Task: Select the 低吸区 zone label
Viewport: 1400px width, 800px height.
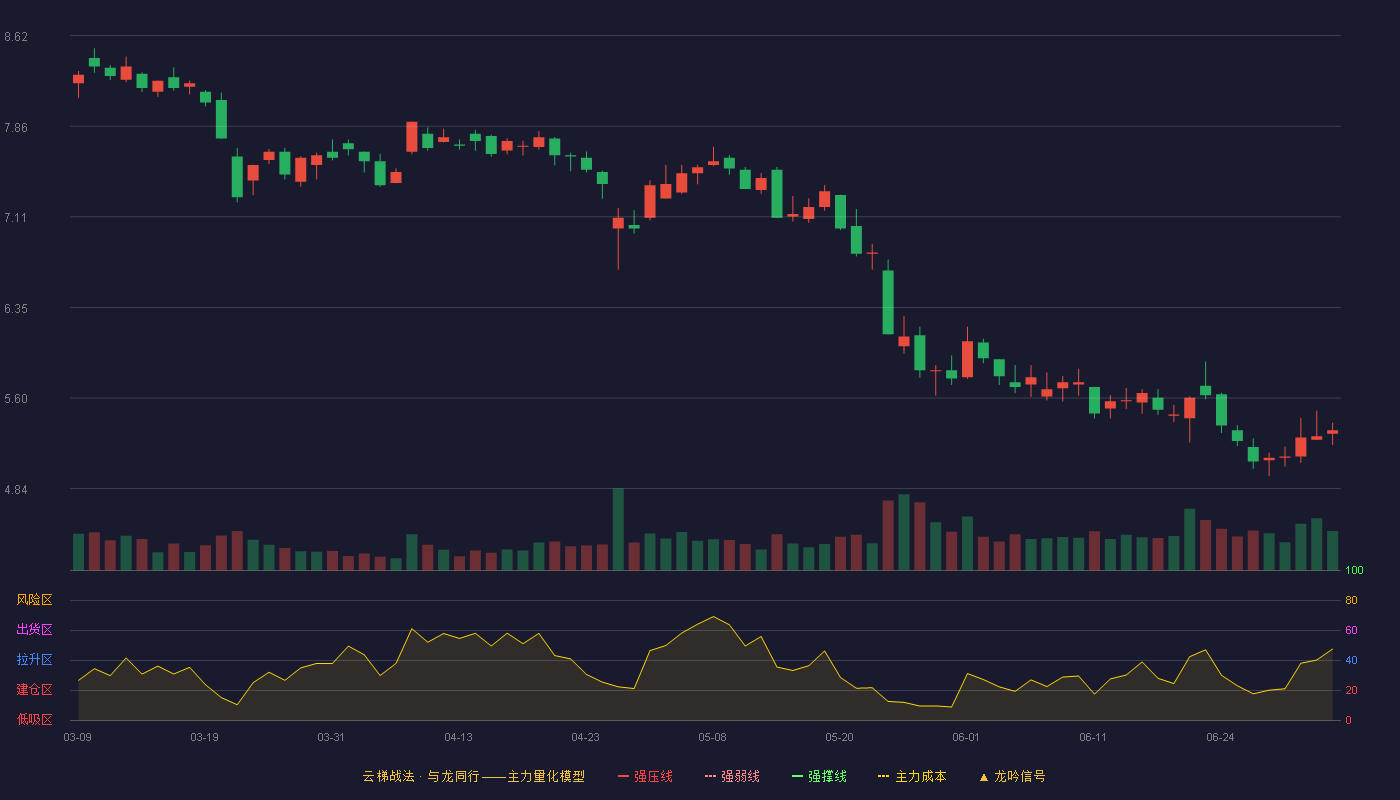Action: 34,720
